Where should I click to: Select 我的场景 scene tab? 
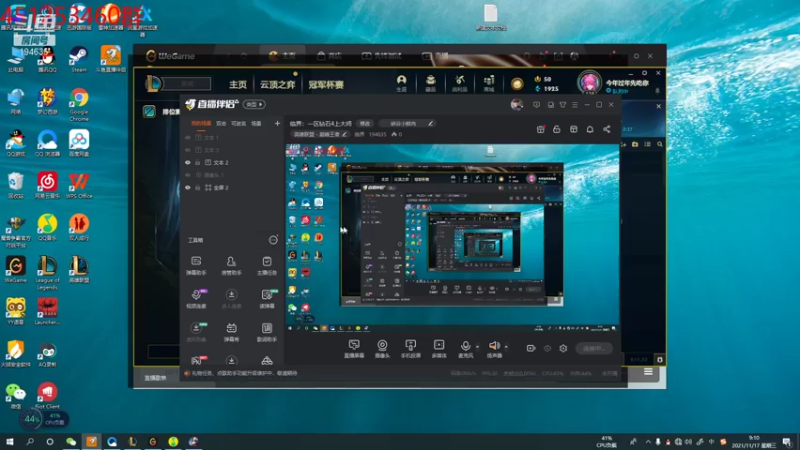click(x=201, y=123)
